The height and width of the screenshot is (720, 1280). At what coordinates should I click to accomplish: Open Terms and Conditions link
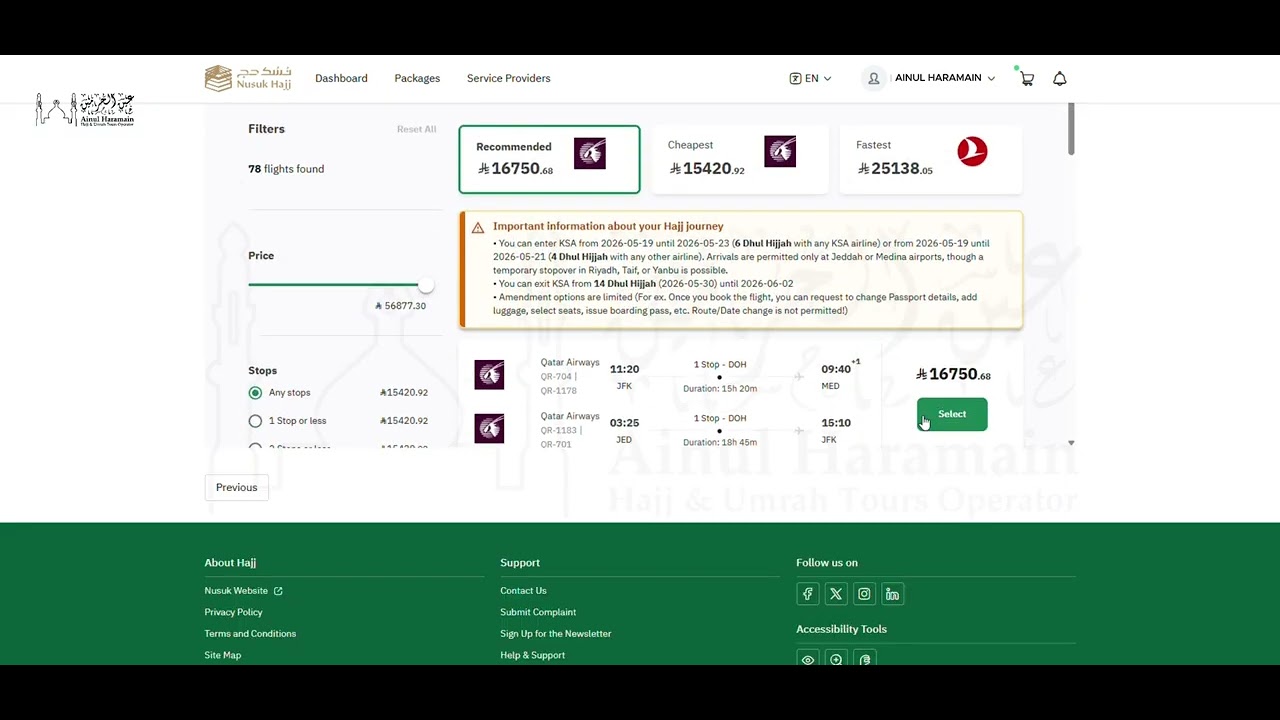click(250, 634)
